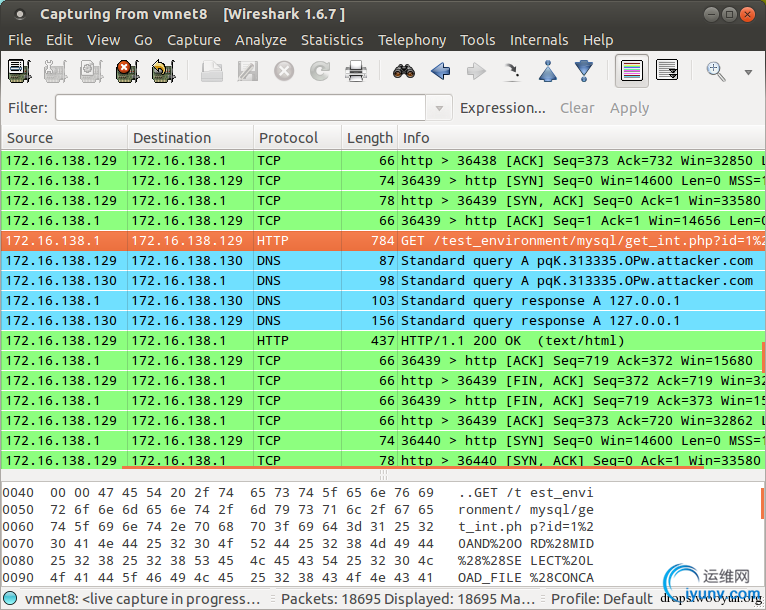The height and width of the screenshot is (610, 766).
Task: Find a packet using binoculars icon
Action: coord(404,71)
